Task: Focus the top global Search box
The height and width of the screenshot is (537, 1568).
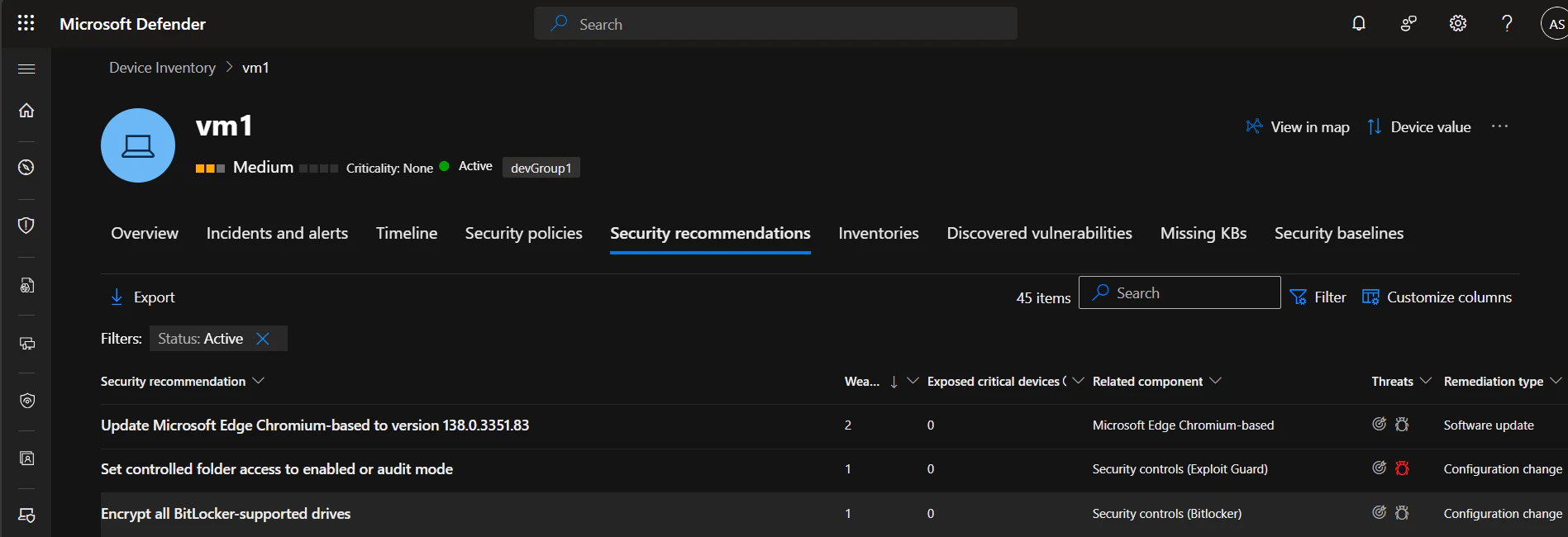Action: point(775,24)
